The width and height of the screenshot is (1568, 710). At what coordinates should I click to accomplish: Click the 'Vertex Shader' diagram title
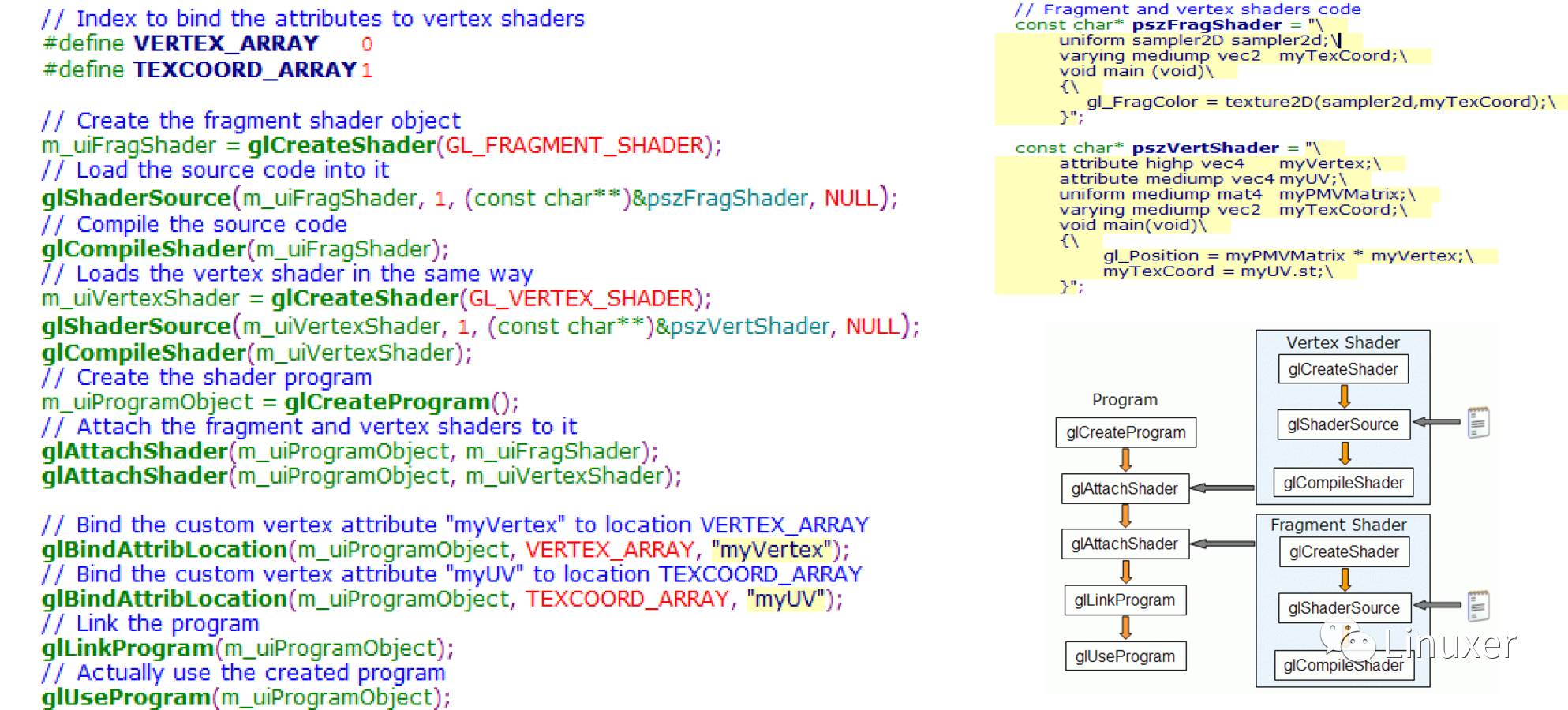pyautogui.click(x=1342, y=342)
